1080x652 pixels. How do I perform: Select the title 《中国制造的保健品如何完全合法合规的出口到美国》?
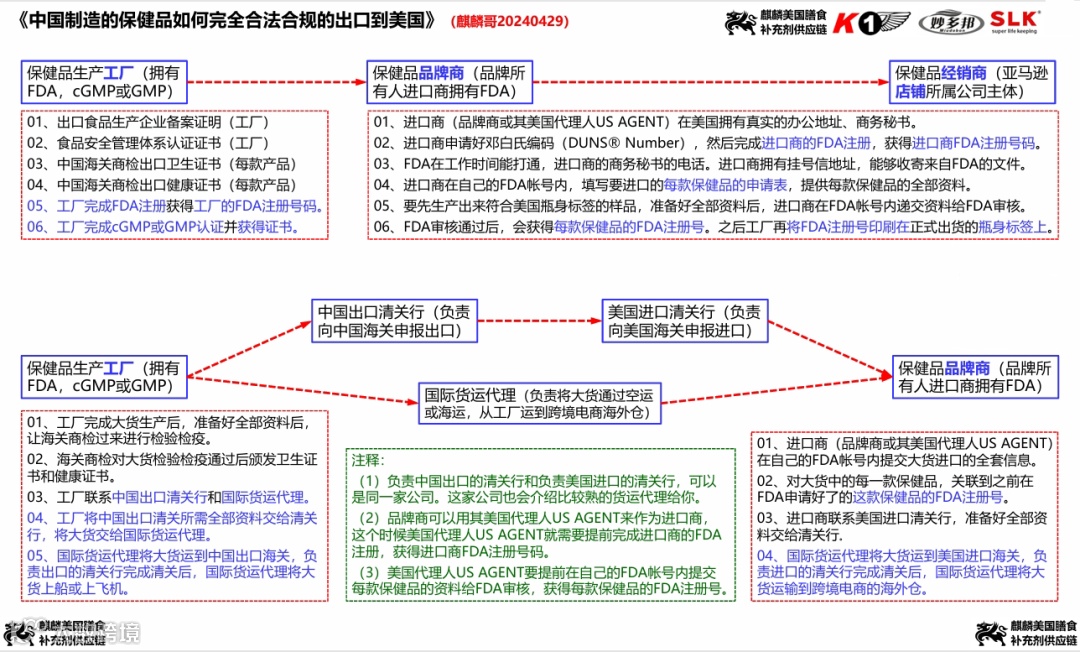(227, 21)
